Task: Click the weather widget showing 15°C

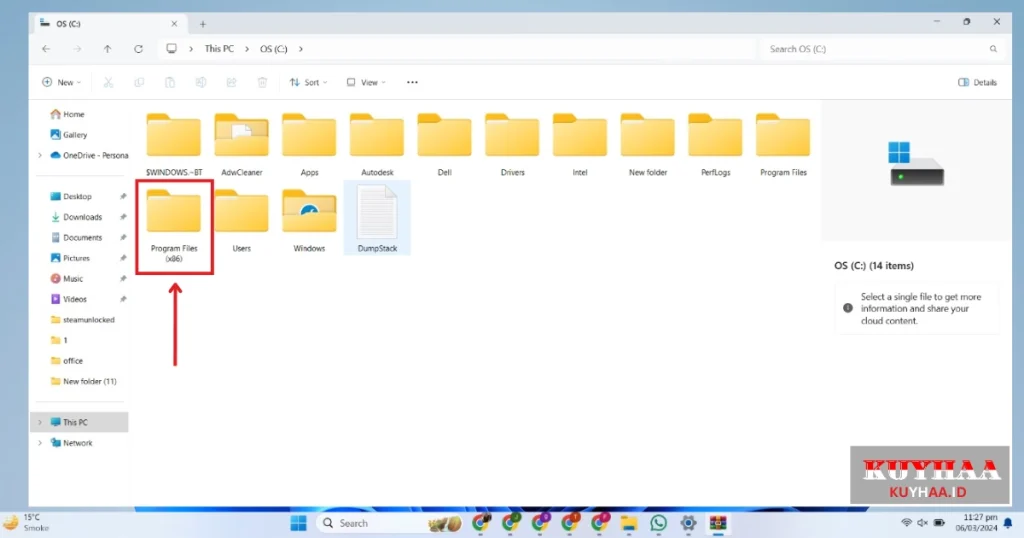Action: point(27,522)
